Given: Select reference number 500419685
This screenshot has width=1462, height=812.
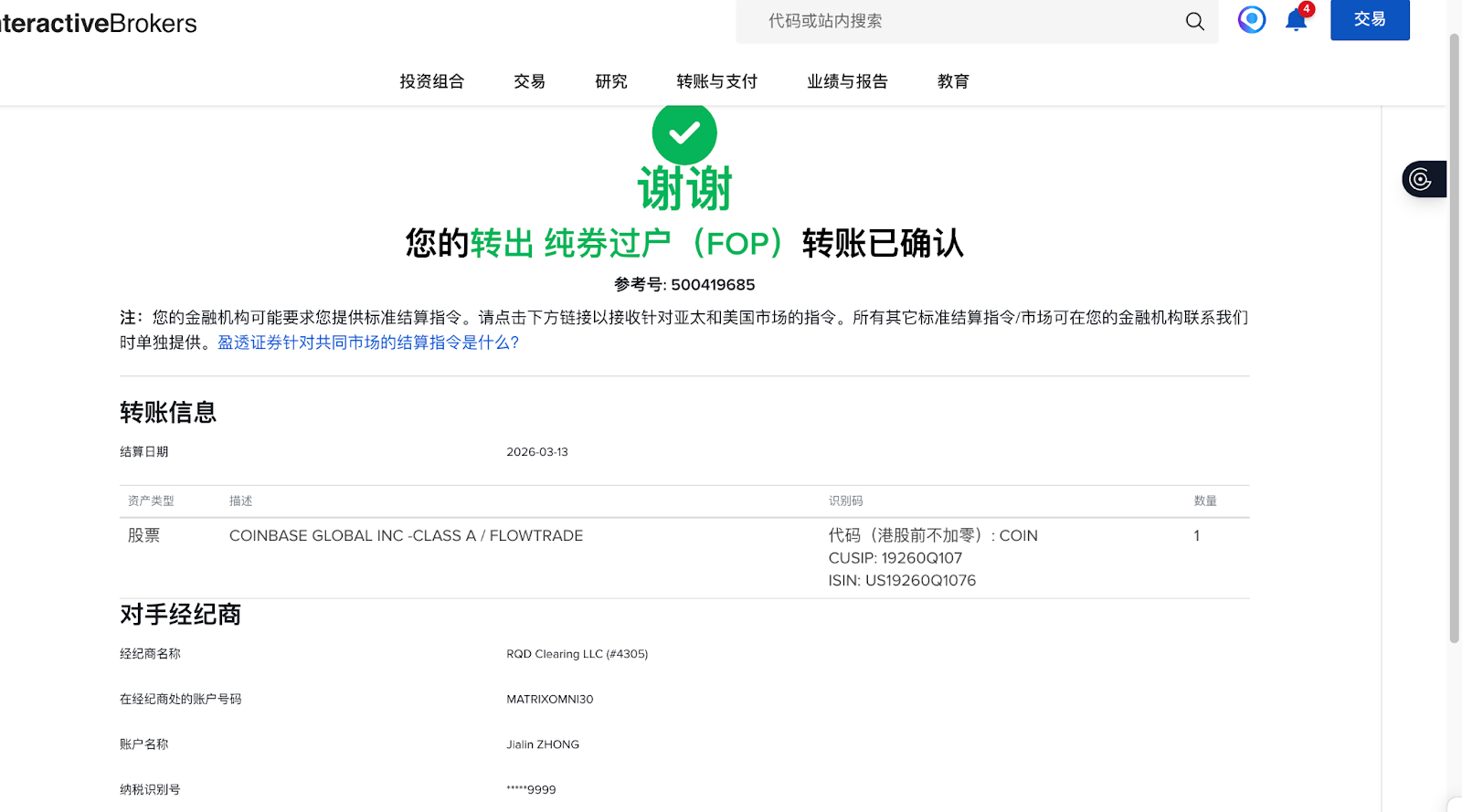Looking at the screenshot, I should (x=713, y=285).
